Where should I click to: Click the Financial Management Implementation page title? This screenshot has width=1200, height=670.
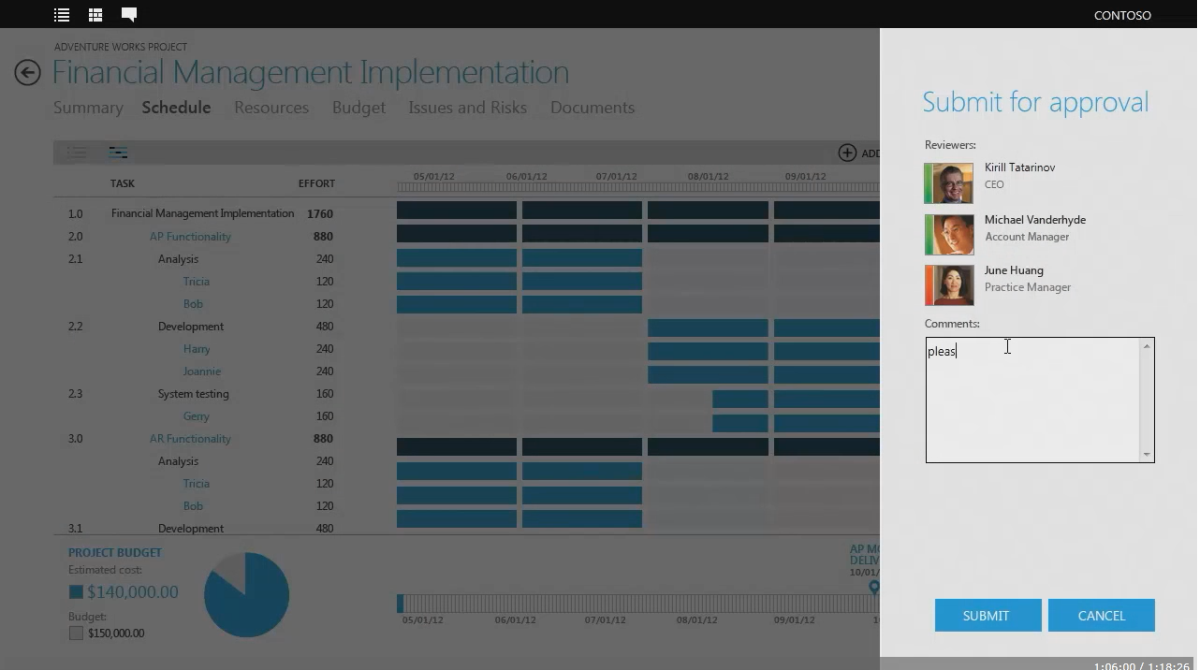(x=310, y=72)
